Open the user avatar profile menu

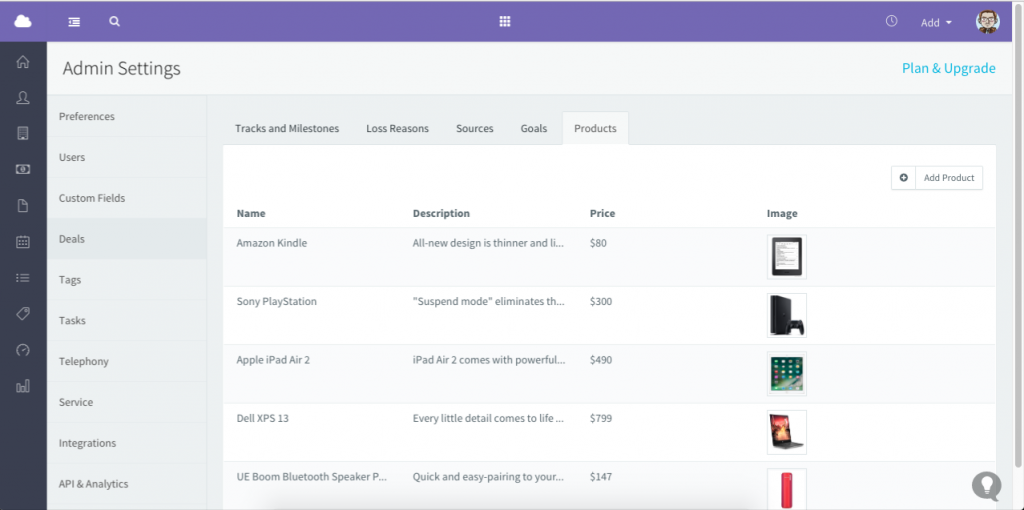[x=987, y=22]
